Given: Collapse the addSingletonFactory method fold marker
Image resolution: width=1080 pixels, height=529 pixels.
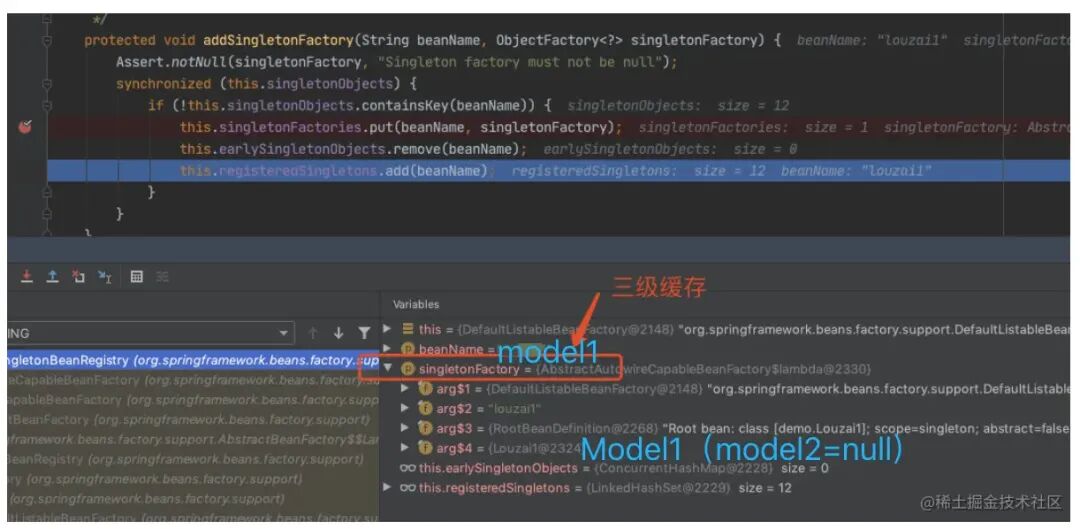Looking at the screenshot, I should click(x=46, y=41).
